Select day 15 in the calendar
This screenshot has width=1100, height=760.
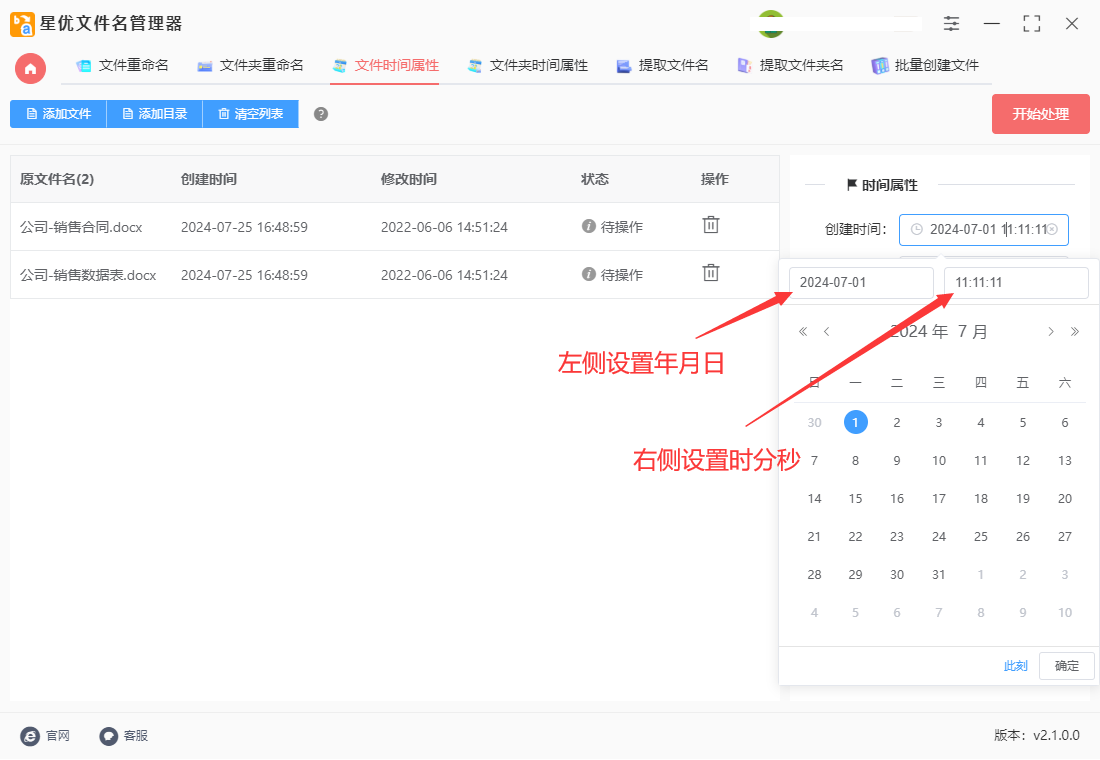point(855,498)
